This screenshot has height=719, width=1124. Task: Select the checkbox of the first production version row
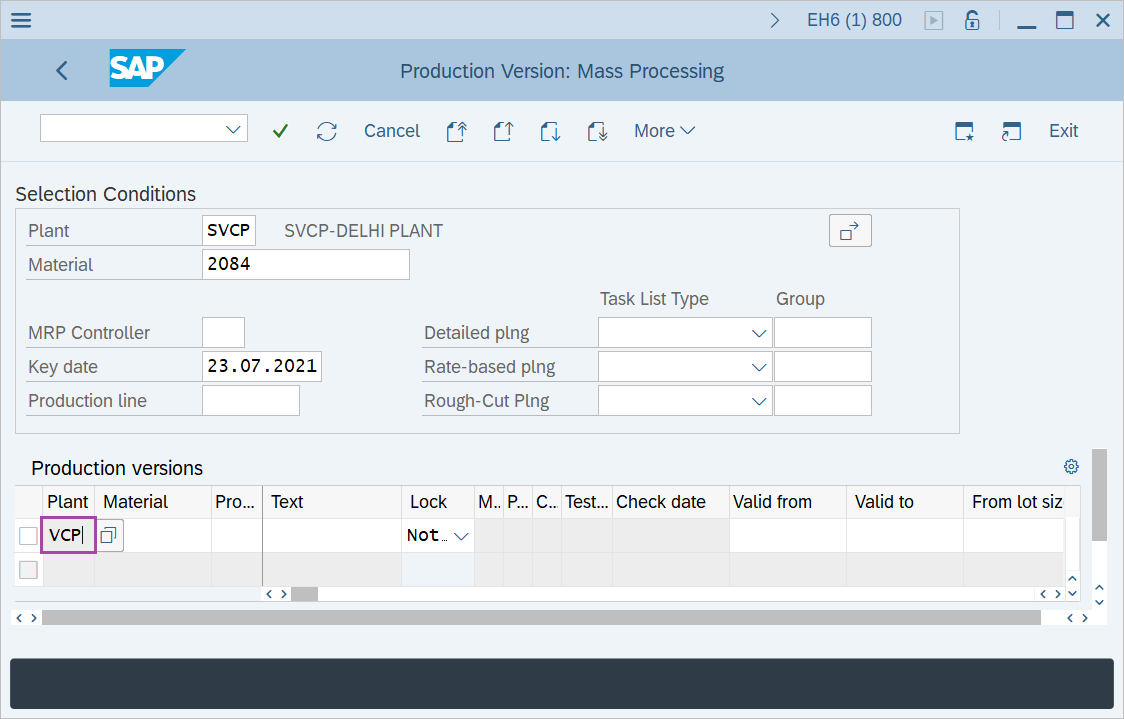(x=28, y=534)
